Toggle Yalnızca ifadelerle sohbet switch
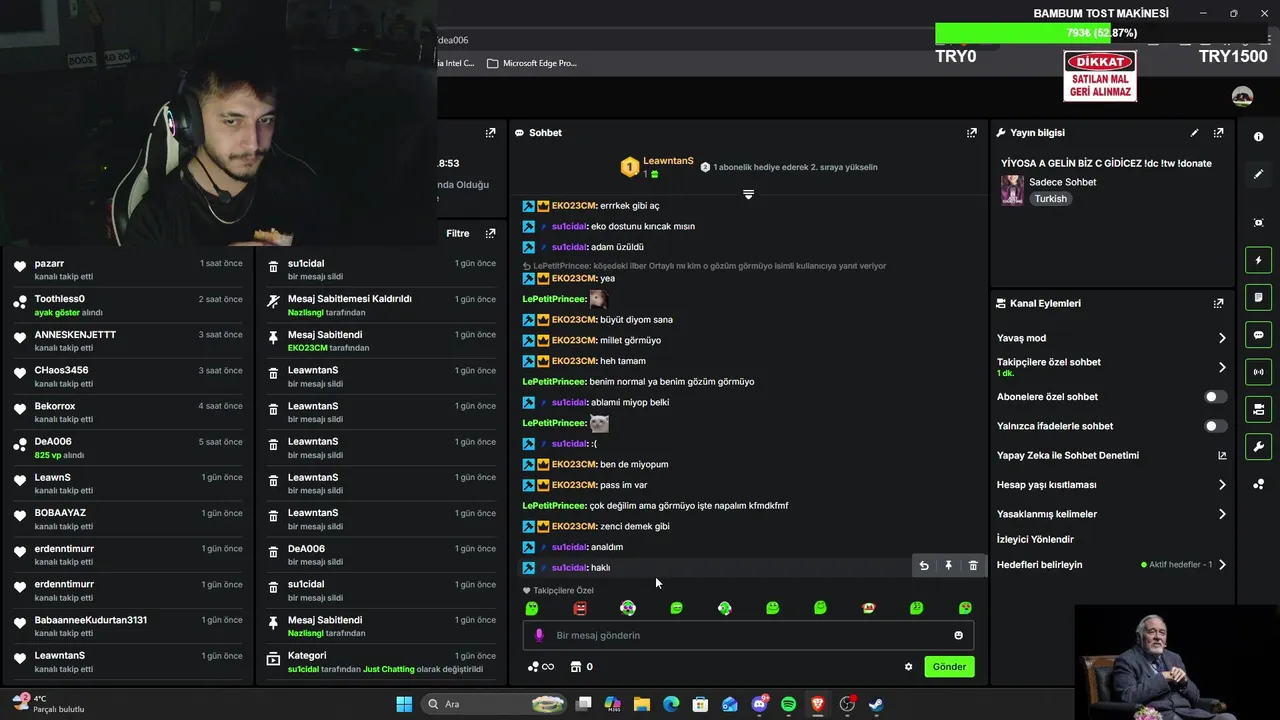1280x720 pixels. (1215, 426)
